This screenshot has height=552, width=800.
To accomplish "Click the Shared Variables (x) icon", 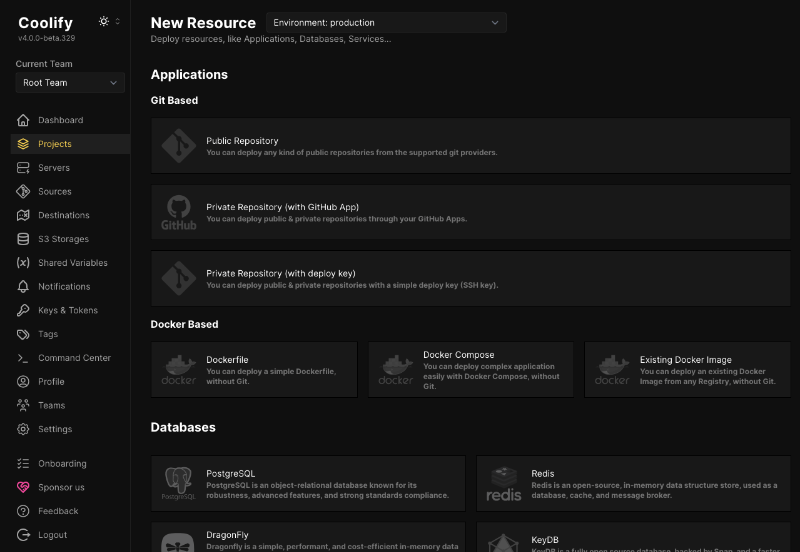I will 23,263.
